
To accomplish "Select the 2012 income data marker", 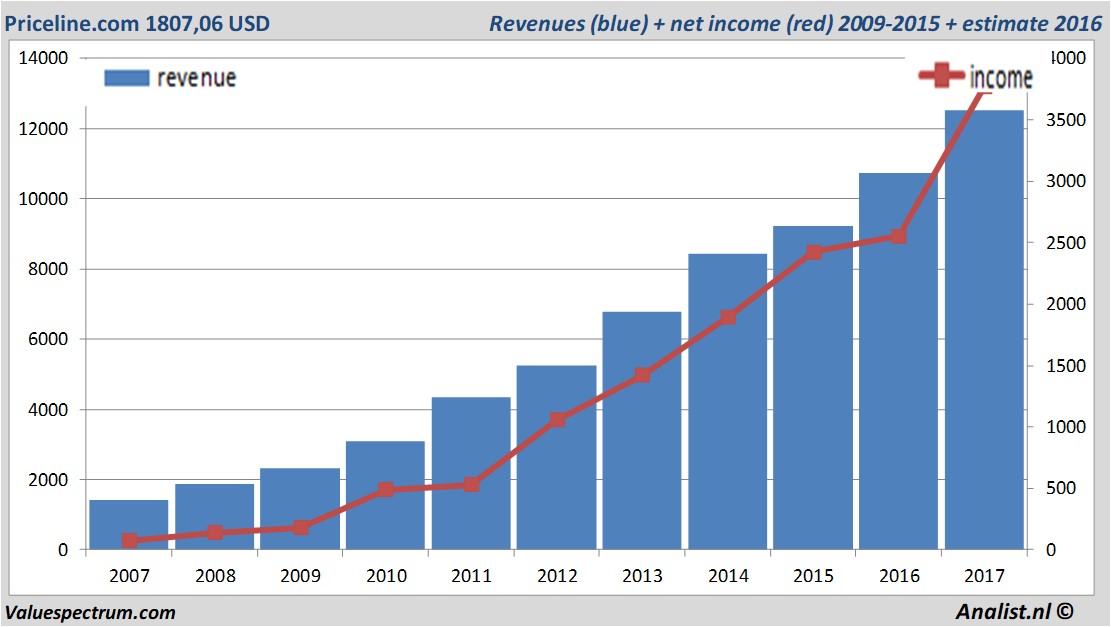I will pyautogui.click(x=557, y=420).
